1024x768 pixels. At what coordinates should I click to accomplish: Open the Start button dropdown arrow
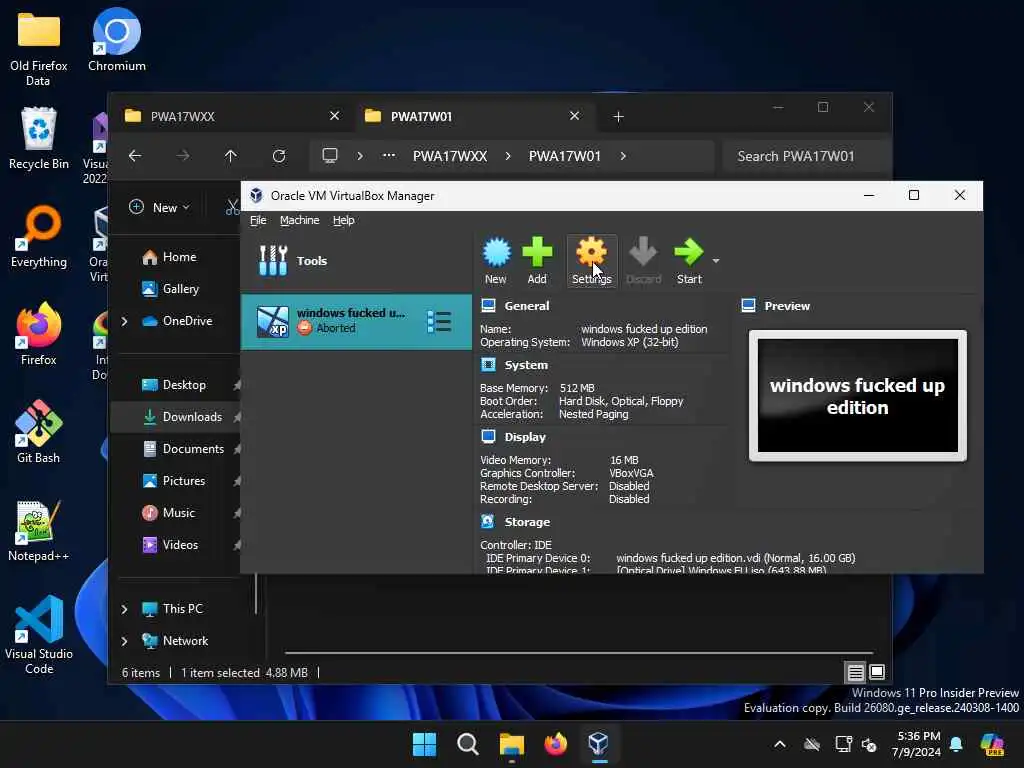point(716,261)
